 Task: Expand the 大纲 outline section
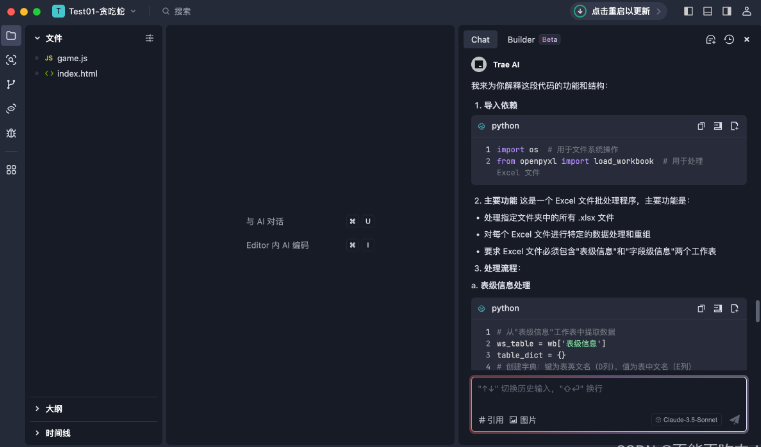53,409
